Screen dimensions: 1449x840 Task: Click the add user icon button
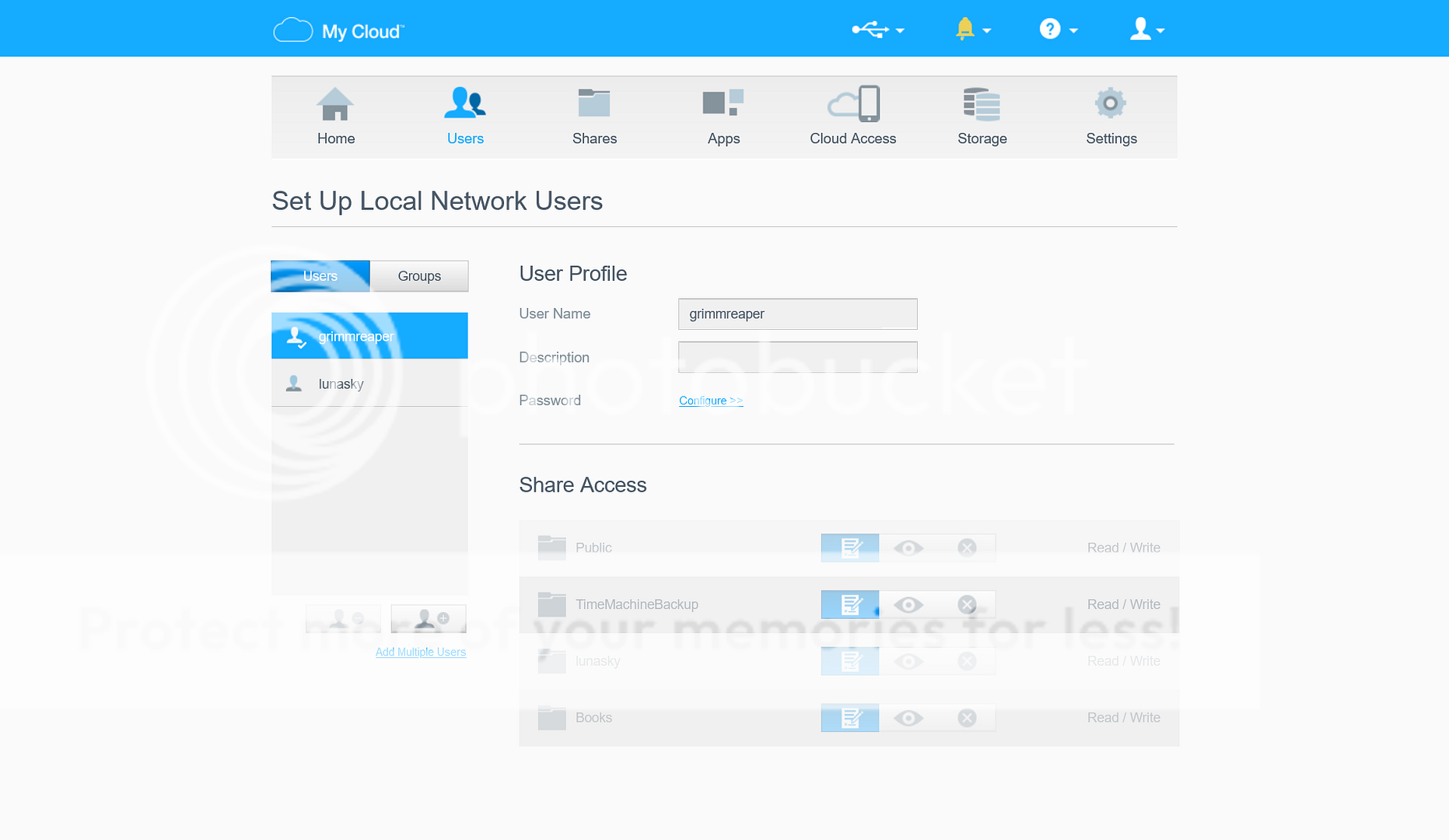tap(429, 619)
